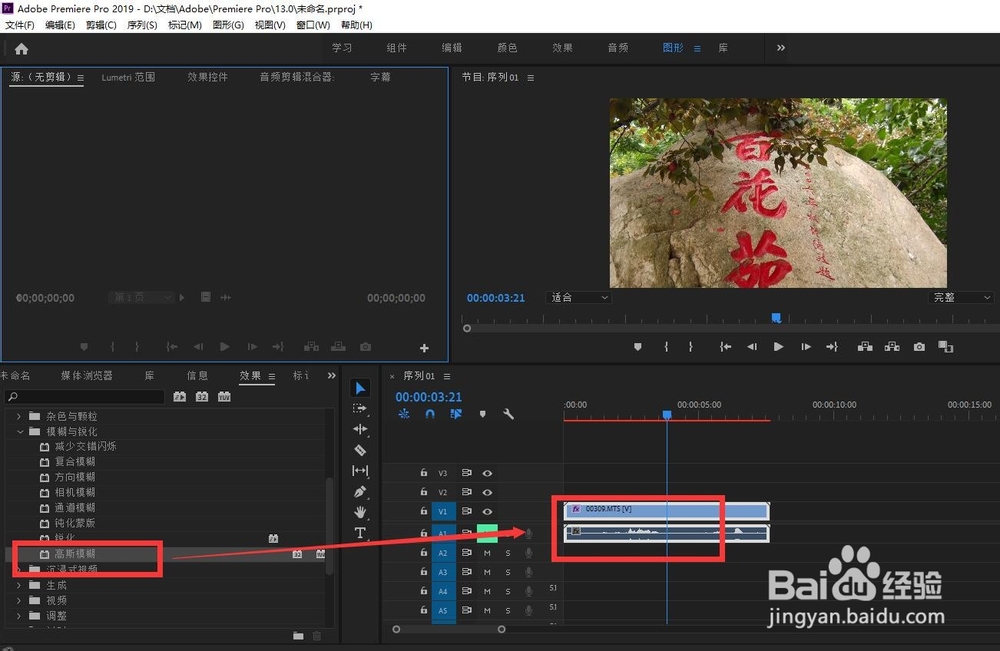Click the New Bin icon in Effects panel

pos(298,635)
